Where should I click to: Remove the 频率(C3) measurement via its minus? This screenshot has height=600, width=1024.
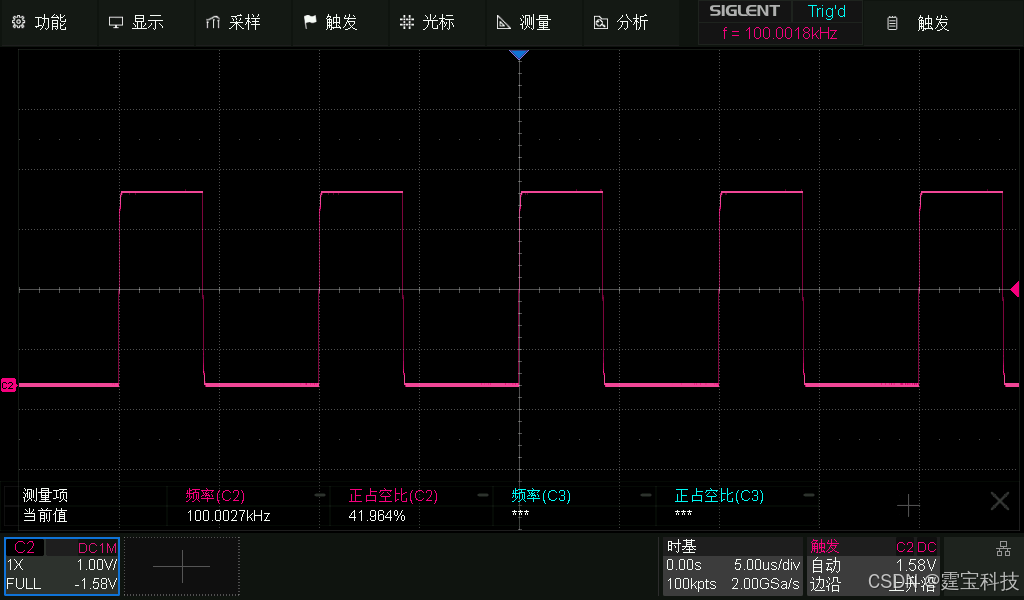click(646, 496)
